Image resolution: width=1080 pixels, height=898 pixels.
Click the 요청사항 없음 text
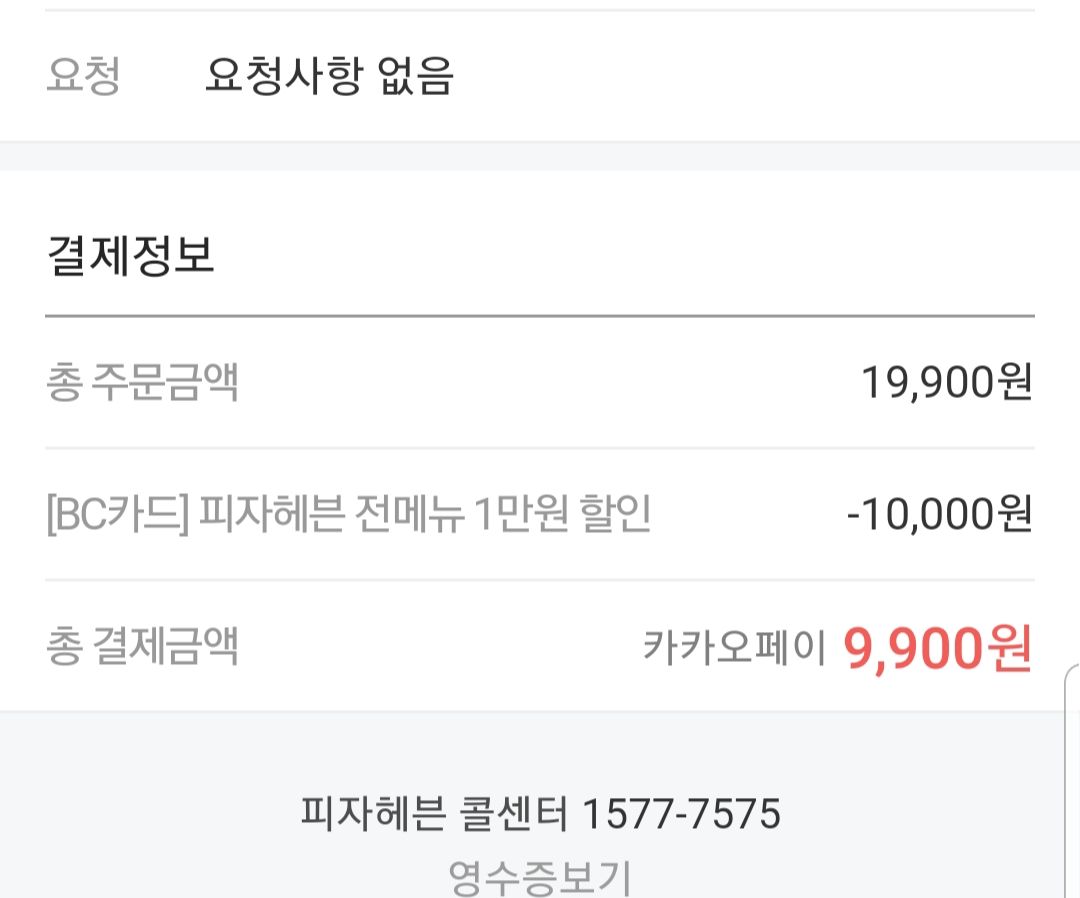[x=329, y=76]
